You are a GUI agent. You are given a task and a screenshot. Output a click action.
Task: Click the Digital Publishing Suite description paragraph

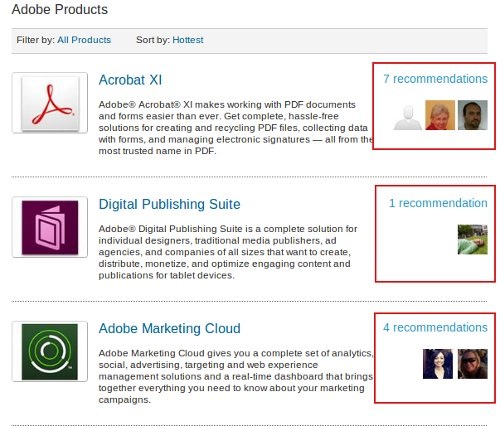pos(228,252)
